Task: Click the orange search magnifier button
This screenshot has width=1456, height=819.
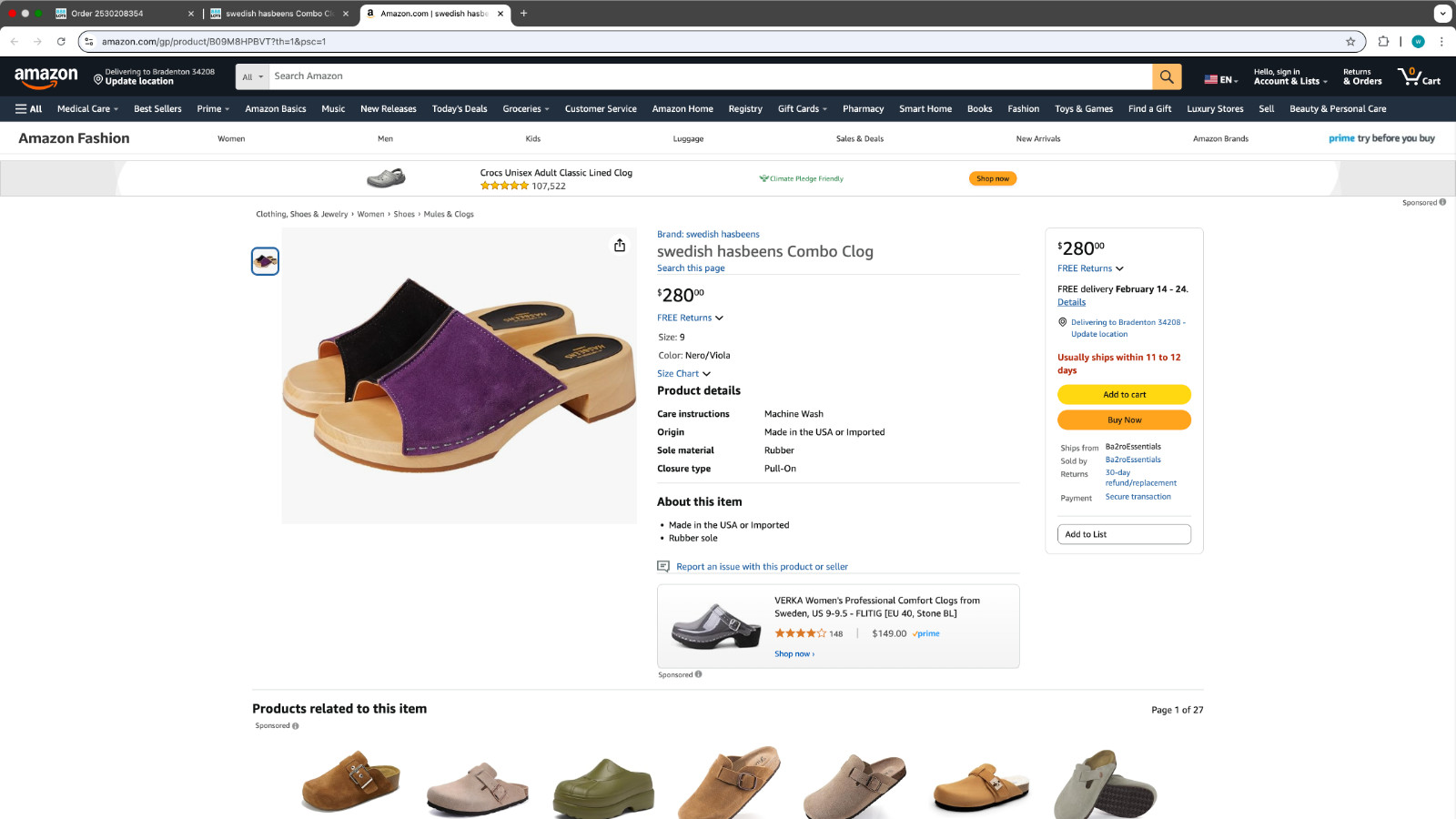Action: click(x=1167, y=76)
